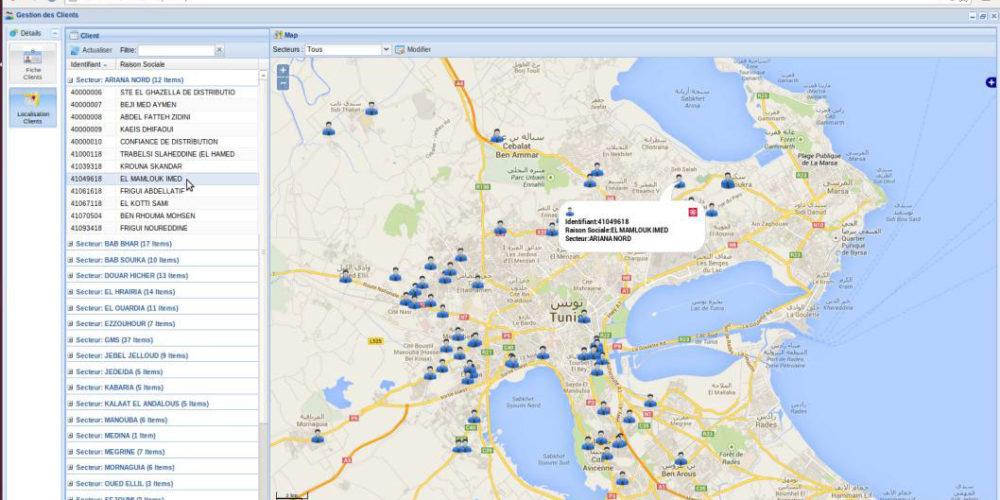Close the client info popup on map
Image resolution: width=1000 pixels, height=500 pixels.
click(691, 211)
